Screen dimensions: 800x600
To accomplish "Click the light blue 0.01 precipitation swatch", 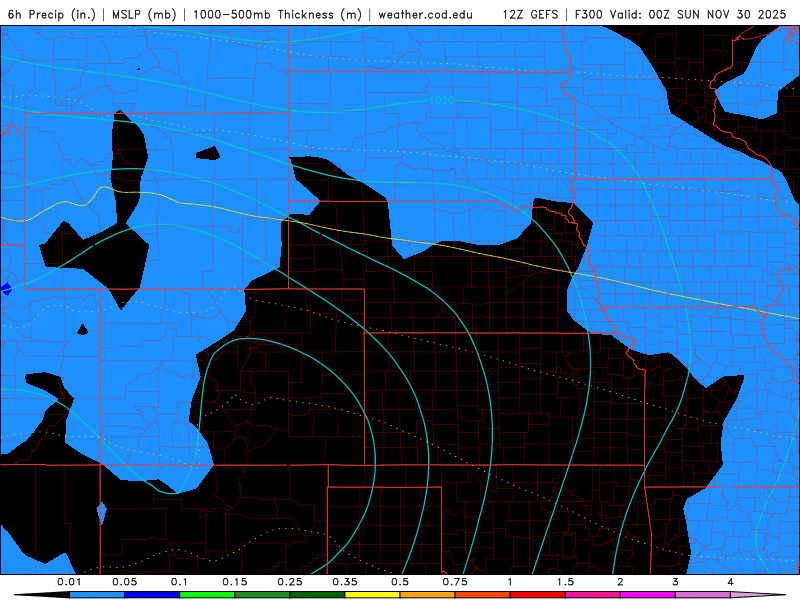I will (97, 595).
